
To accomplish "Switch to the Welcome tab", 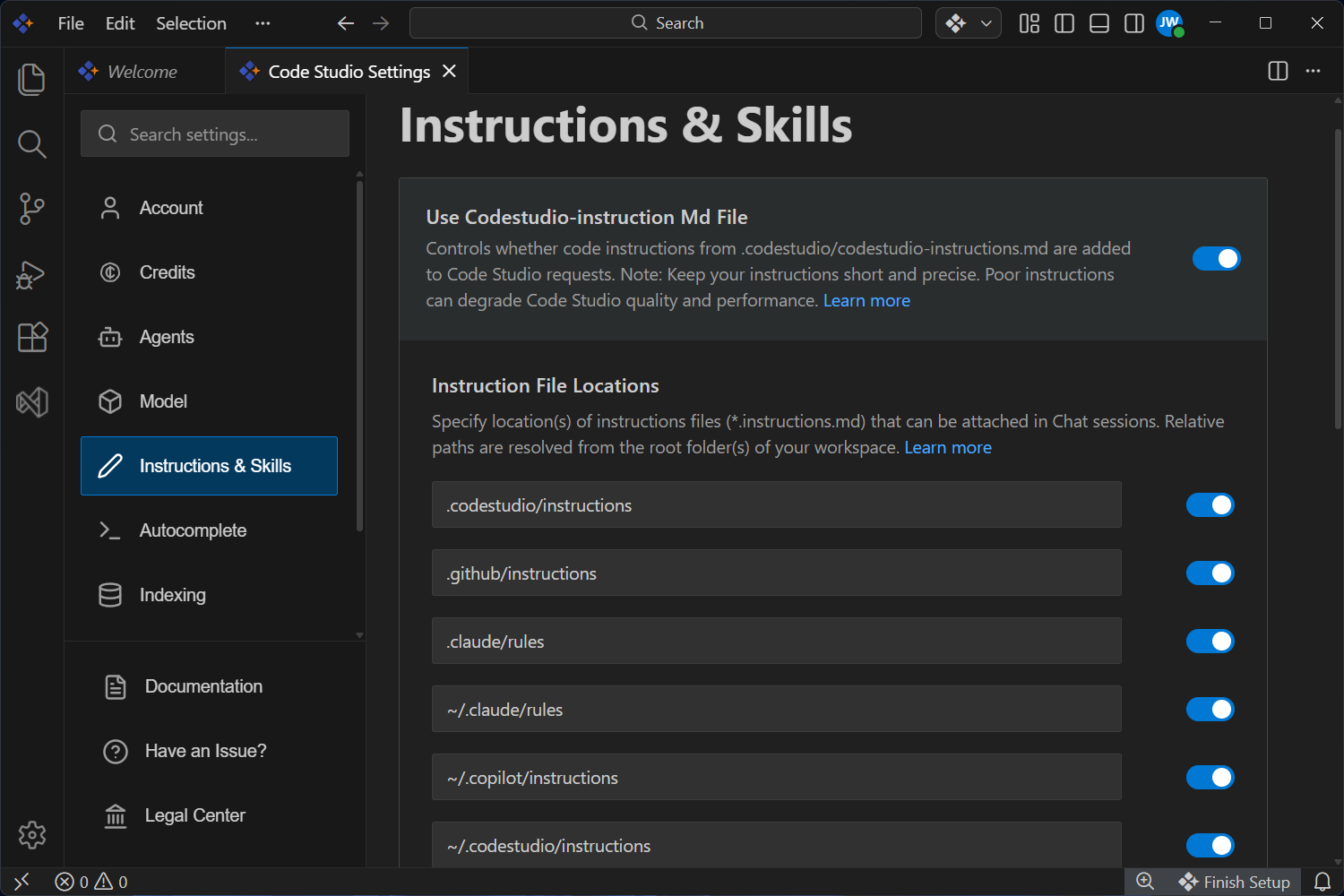I will pyautogui.click(x=143, y=72).
